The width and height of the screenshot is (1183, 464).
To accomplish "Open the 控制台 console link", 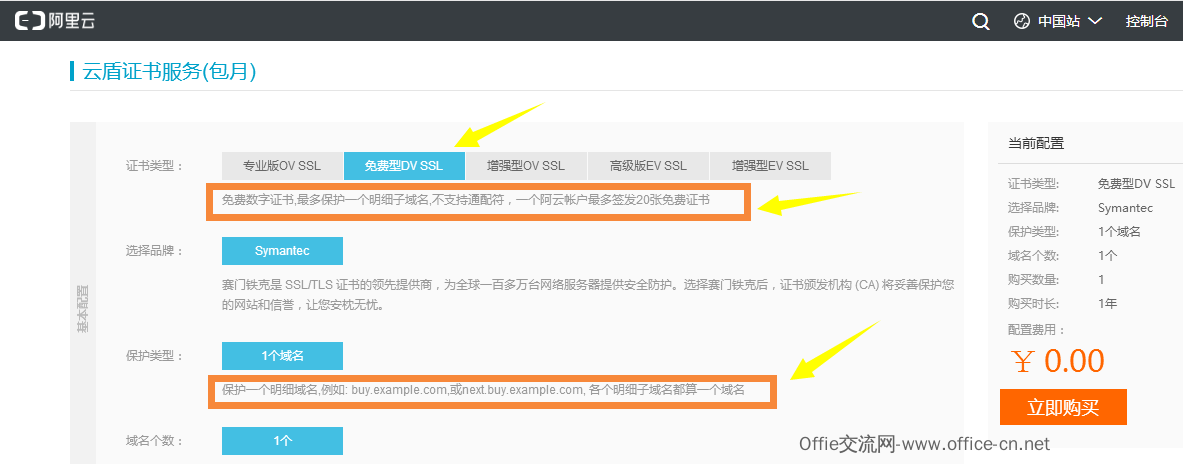I will (1147, 21).
